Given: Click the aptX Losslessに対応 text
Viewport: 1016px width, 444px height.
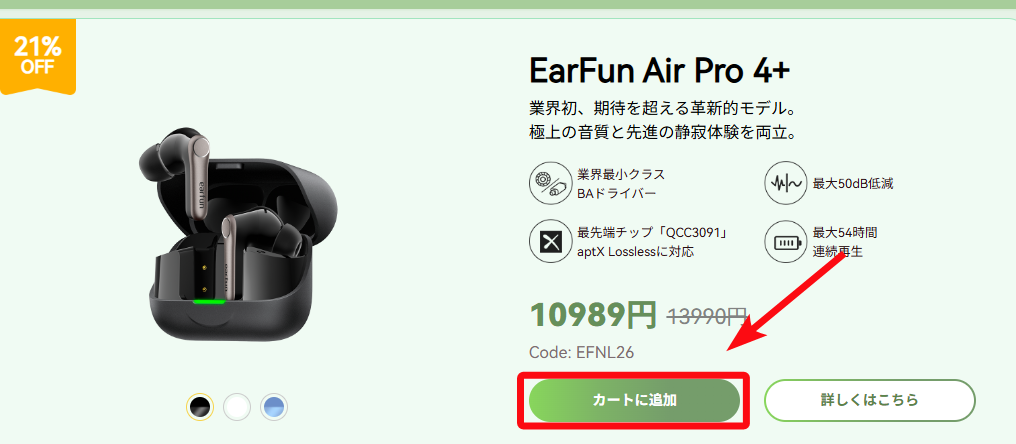Looking at the screenshot, I should pos(635,251).
